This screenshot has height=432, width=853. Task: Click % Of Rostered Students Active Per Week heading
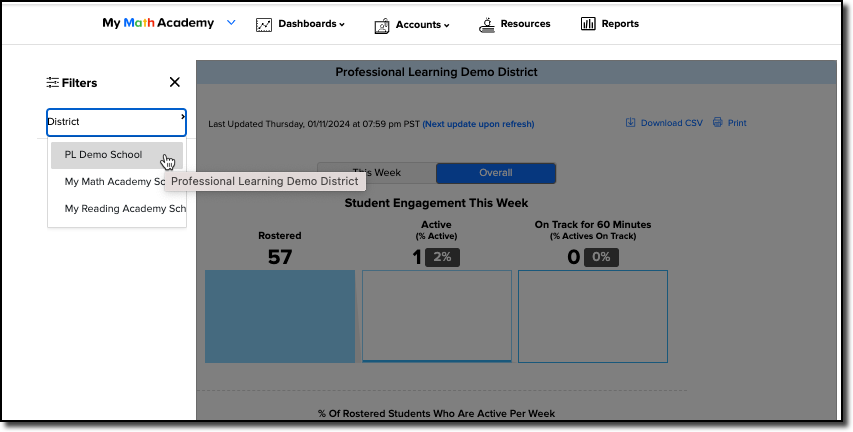coord(437,414)
